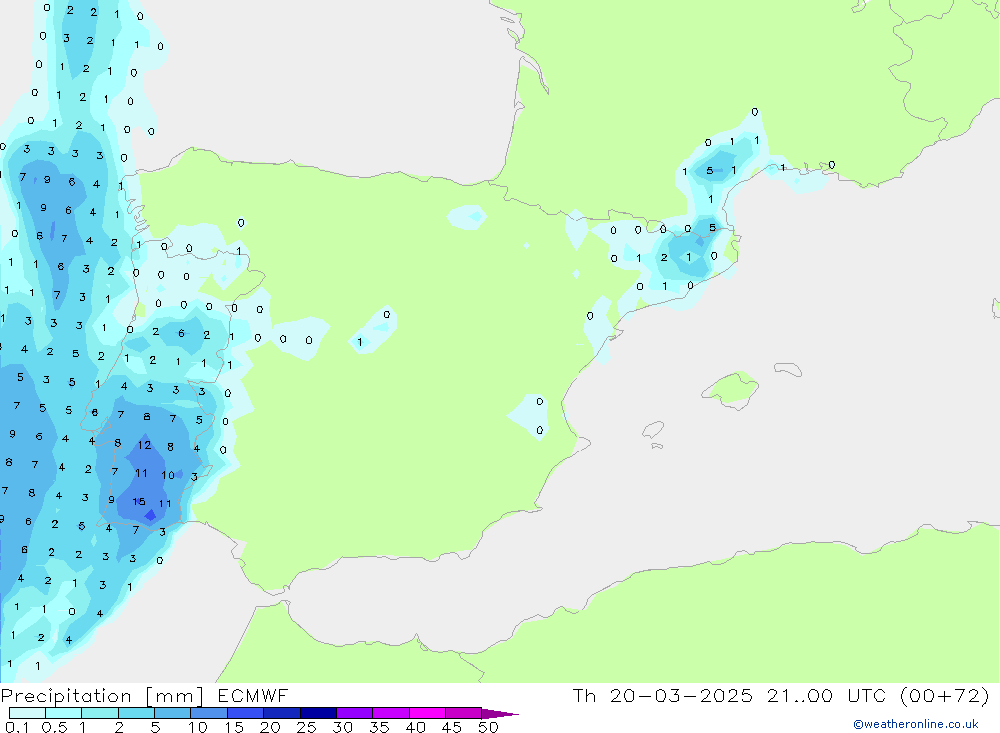The height and width of the screenshot is (733, 1000).
Task: Click the 0.1–0.5 mm legend color swatch
Action: (27, 713)
